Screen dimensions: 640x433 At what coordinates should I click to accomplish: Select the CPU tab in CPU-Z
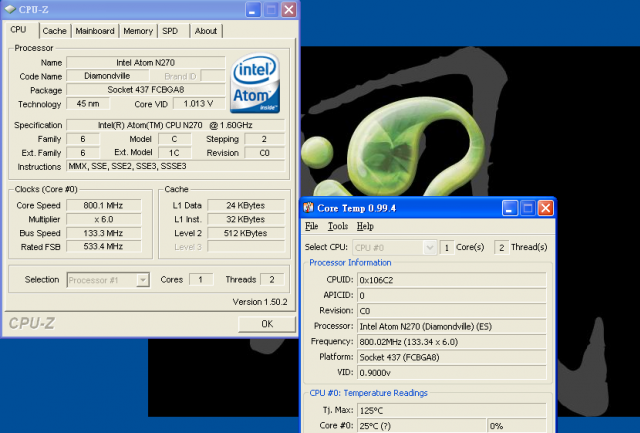coord(18,30)
